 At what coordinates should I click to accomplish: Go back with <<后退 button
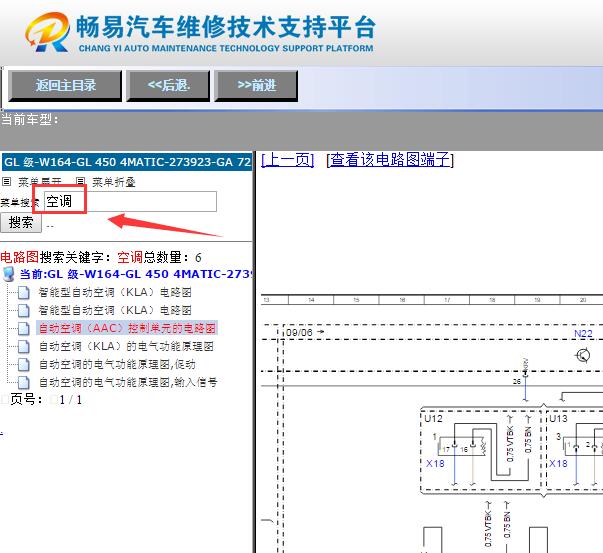click(x=168, y=85)
